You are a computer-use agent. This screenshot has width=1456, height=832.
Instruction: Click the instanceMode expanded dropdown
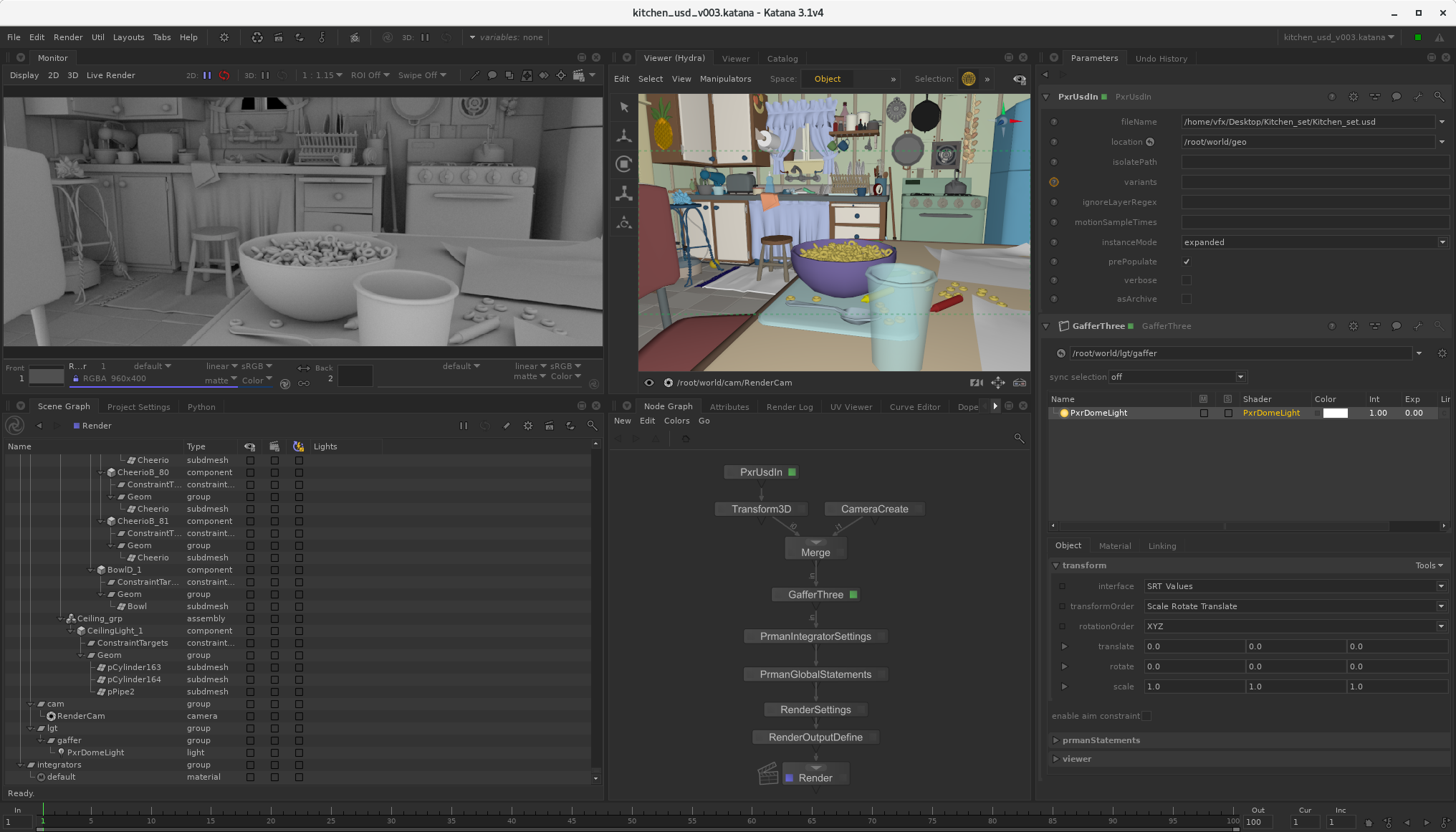pos(1310,241)
